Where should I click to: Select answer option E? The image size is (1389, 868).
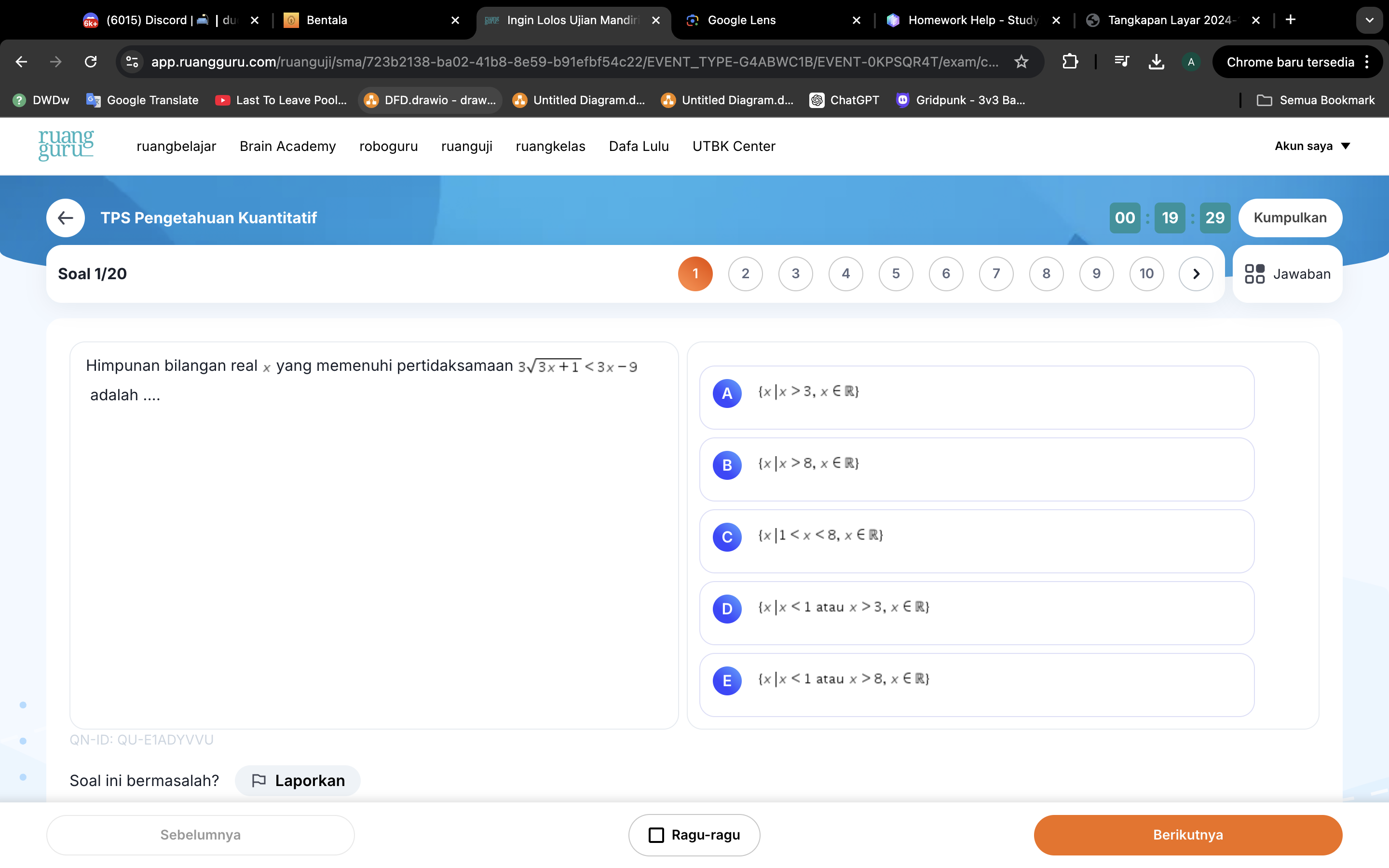click(x=976, y=684)
